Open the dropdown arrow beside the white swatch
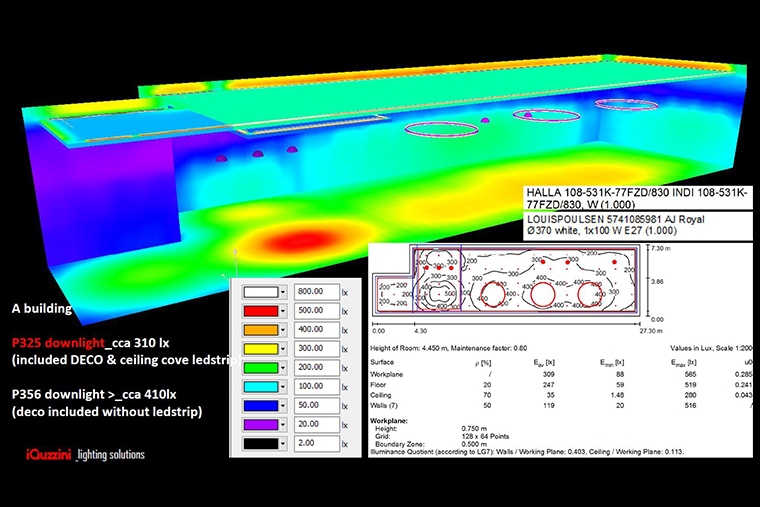The width and height of the screenshot is (760, 507). [x=283, y=292]
